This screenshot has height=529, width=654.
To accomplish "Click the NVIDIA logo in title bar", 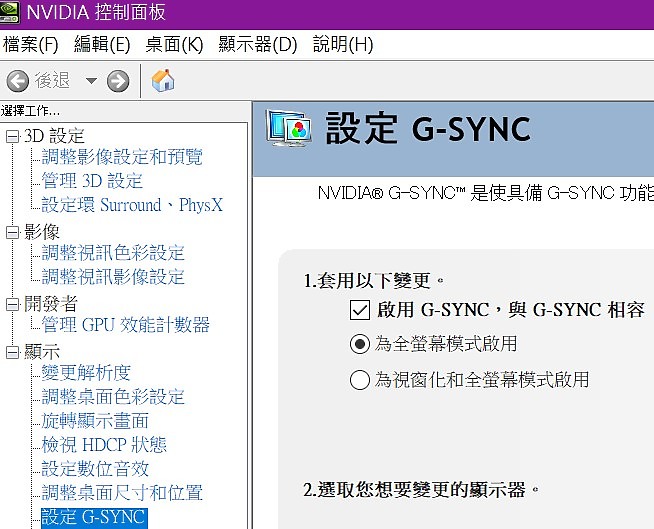I will (10, 12).
